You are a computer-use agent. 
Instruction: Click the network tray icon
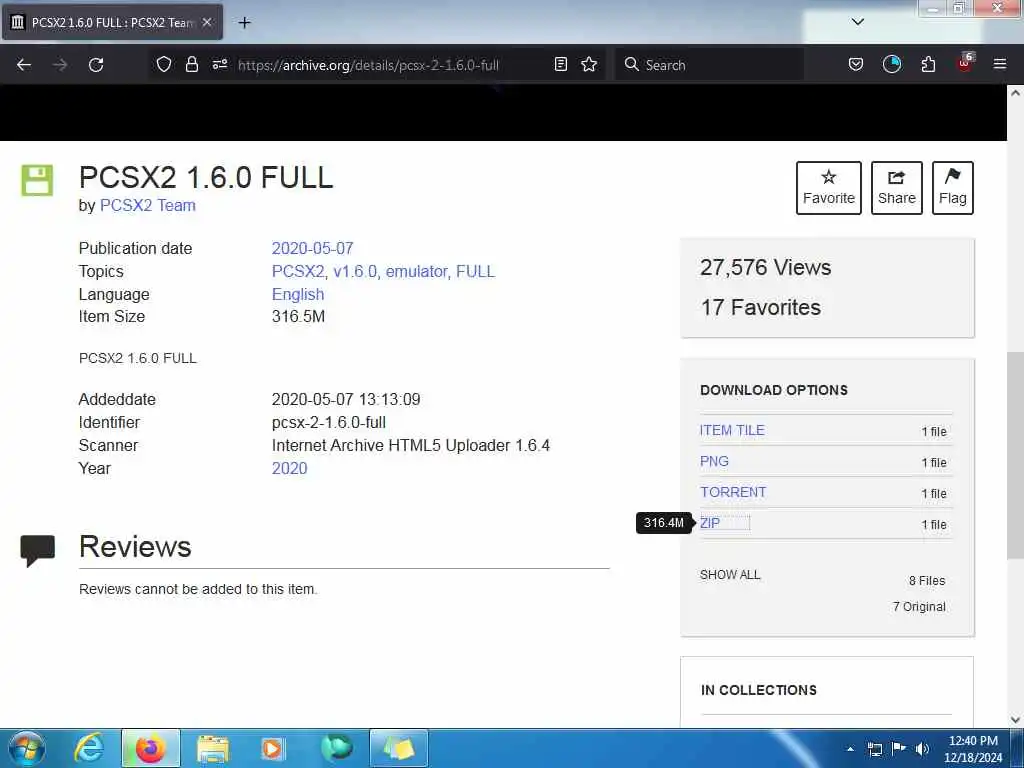pyautogui.click(x=874, y=749)
